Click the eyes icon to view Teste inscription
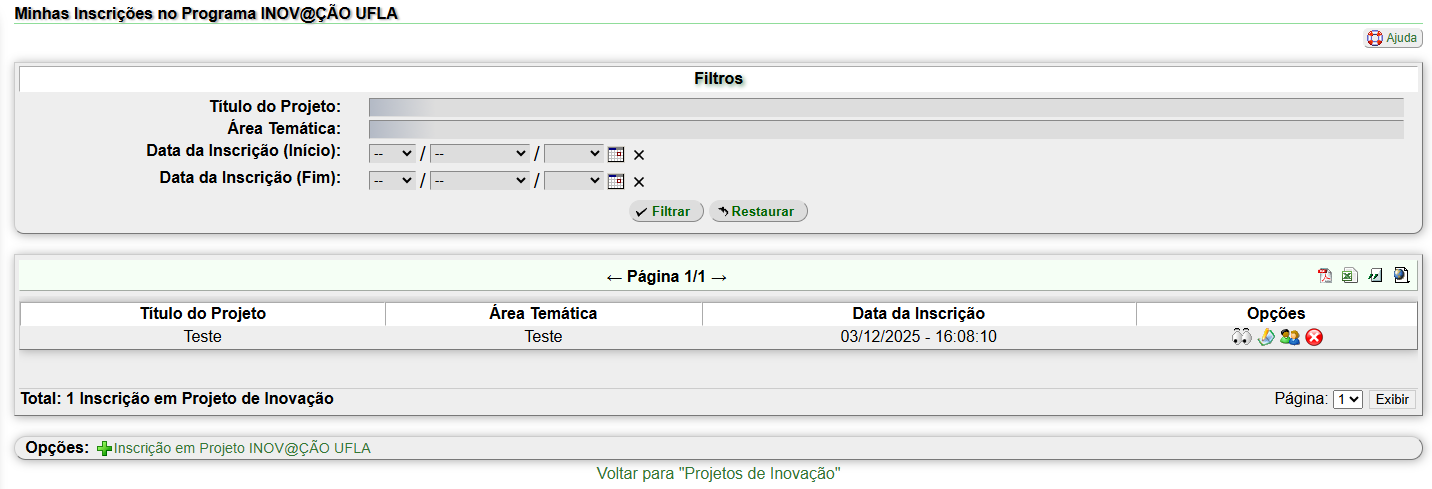Image resolution: width=1432 pixels, height=489 pixels. [1241, 338]
